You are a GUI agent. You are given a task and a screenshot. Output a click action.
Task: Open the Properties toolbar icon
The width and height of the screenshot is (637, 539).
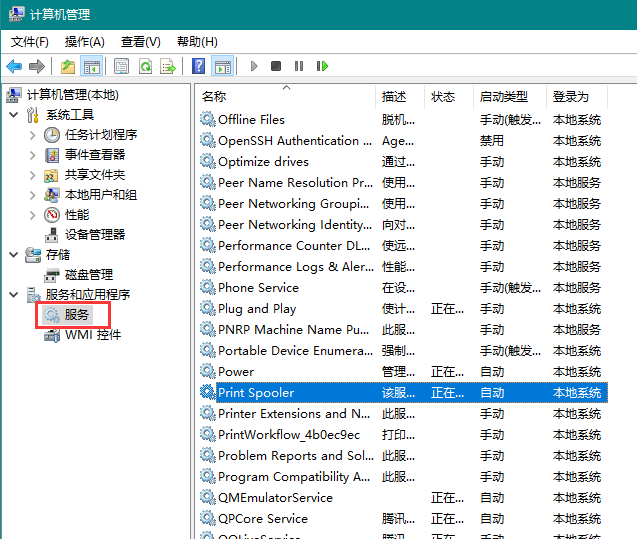pyautogui.click(x=121, y=66)
